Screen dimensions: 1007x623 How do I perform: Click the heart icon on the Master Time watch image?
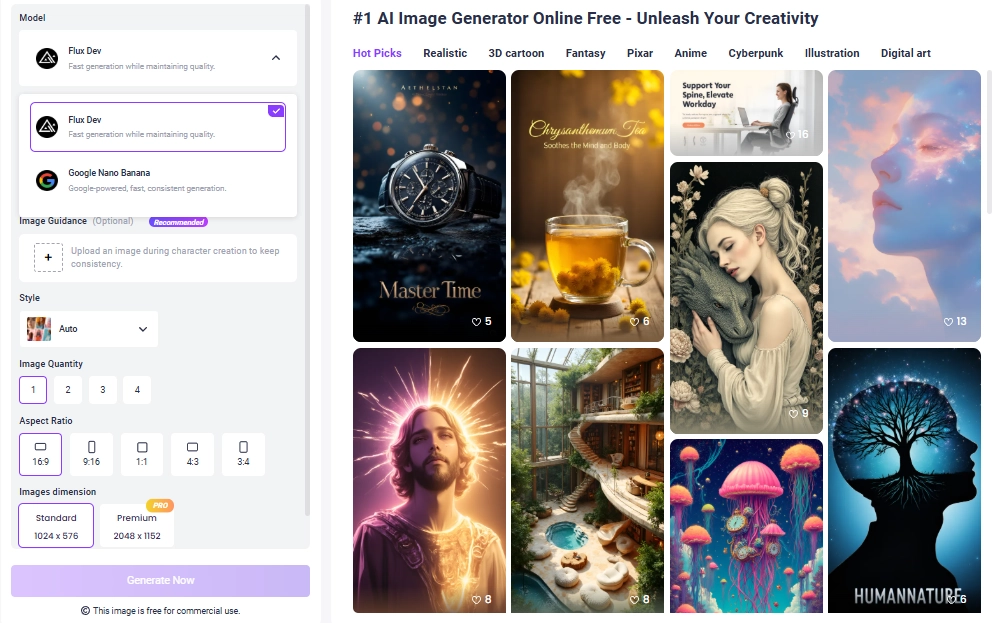(x=477, y=322)
